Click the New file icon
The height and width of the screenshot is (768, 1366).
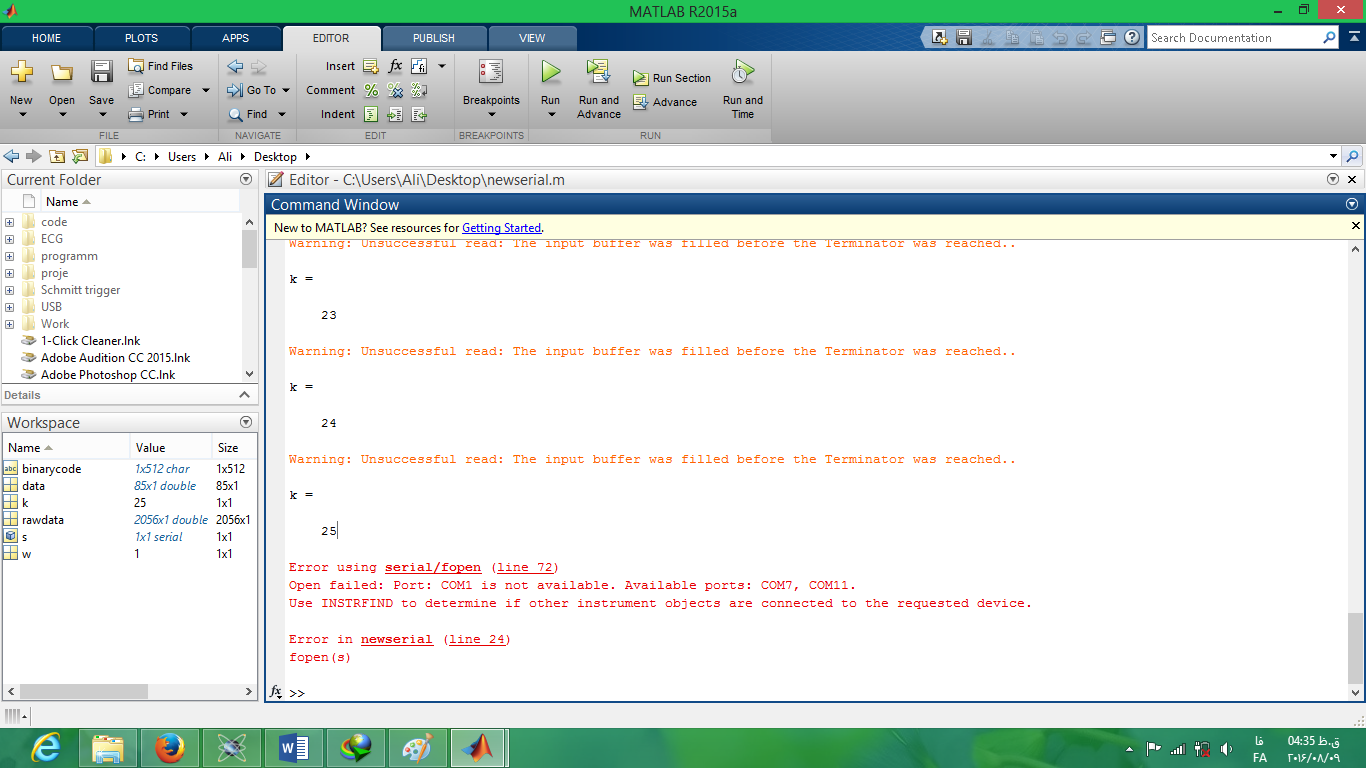pos(21,73)
